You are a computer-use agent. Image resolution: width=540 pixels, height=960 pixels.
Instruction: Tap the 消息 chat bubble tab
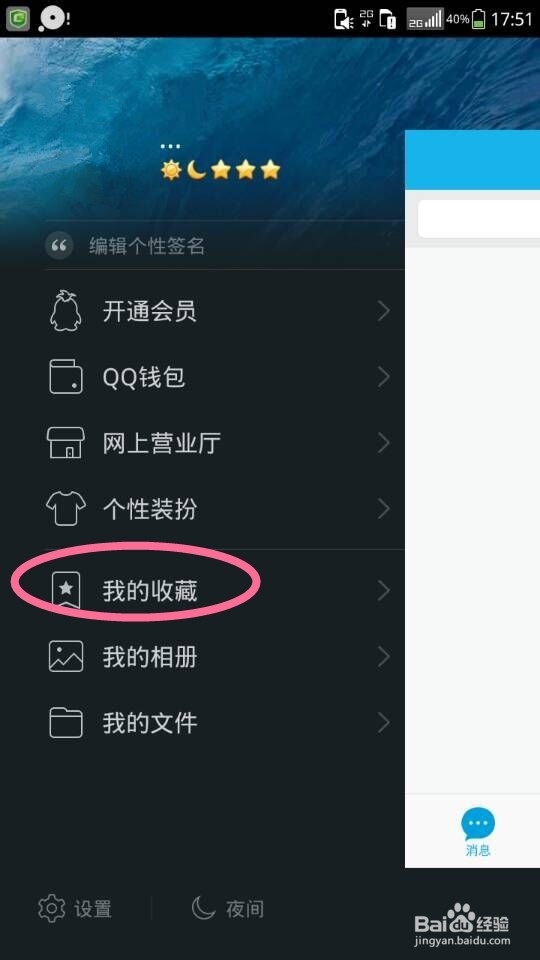pos(478,831)
